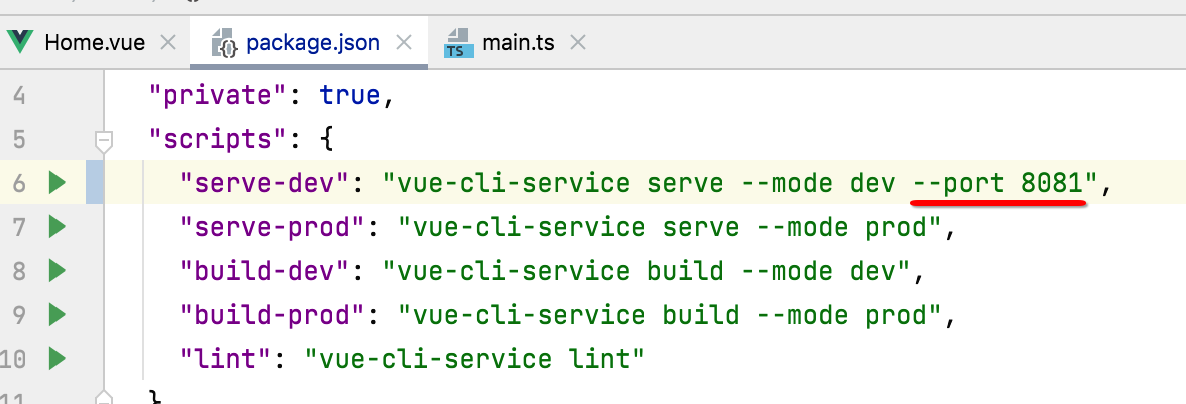Click "vue-cli-service build --mode dev" value

click(x=647, y=271)
